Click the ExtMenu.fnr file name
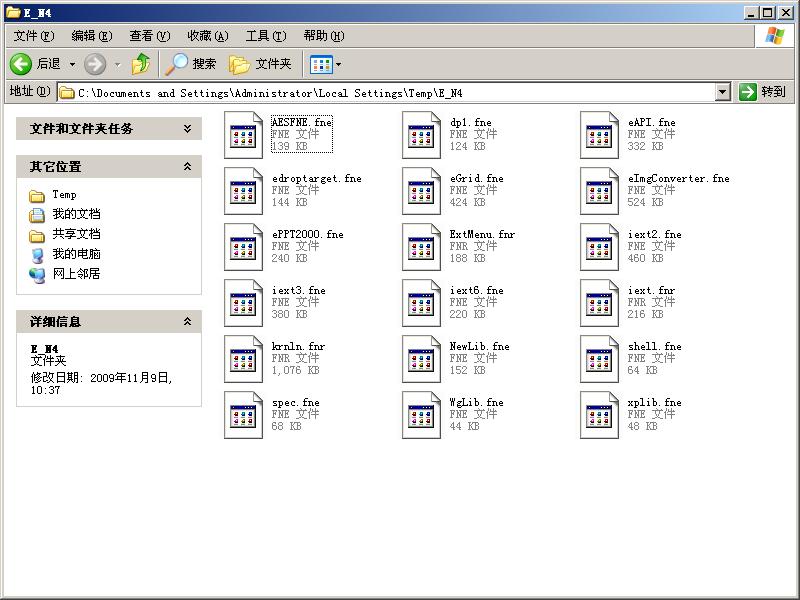800x600 pixels. click(x=482, y=234)
